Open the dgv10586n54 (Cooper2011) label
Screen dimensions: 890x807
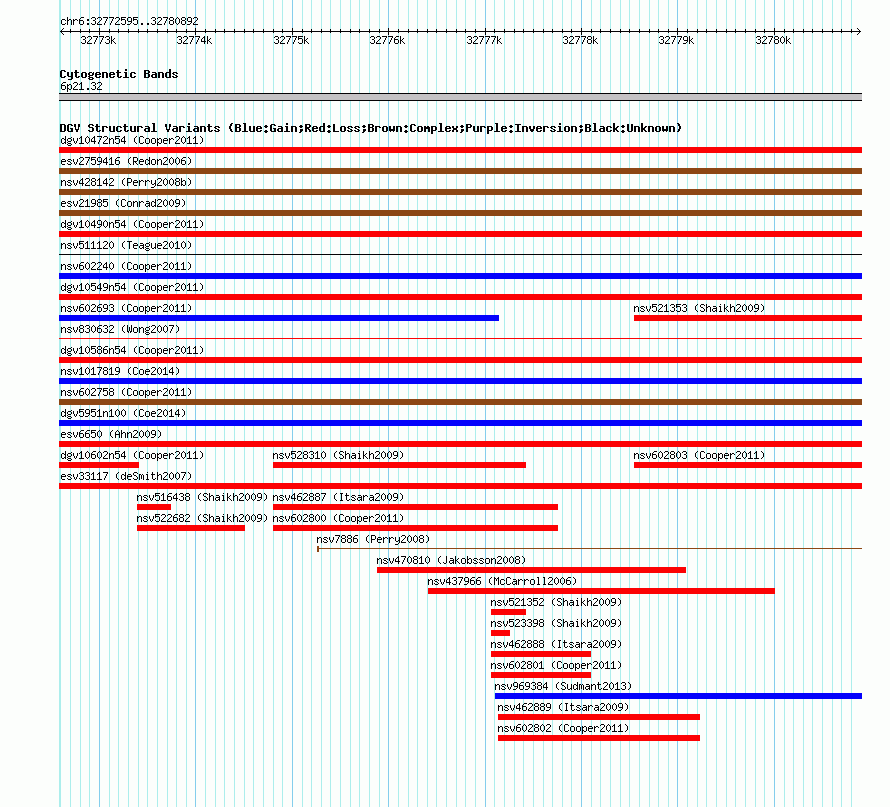(132, 350)
